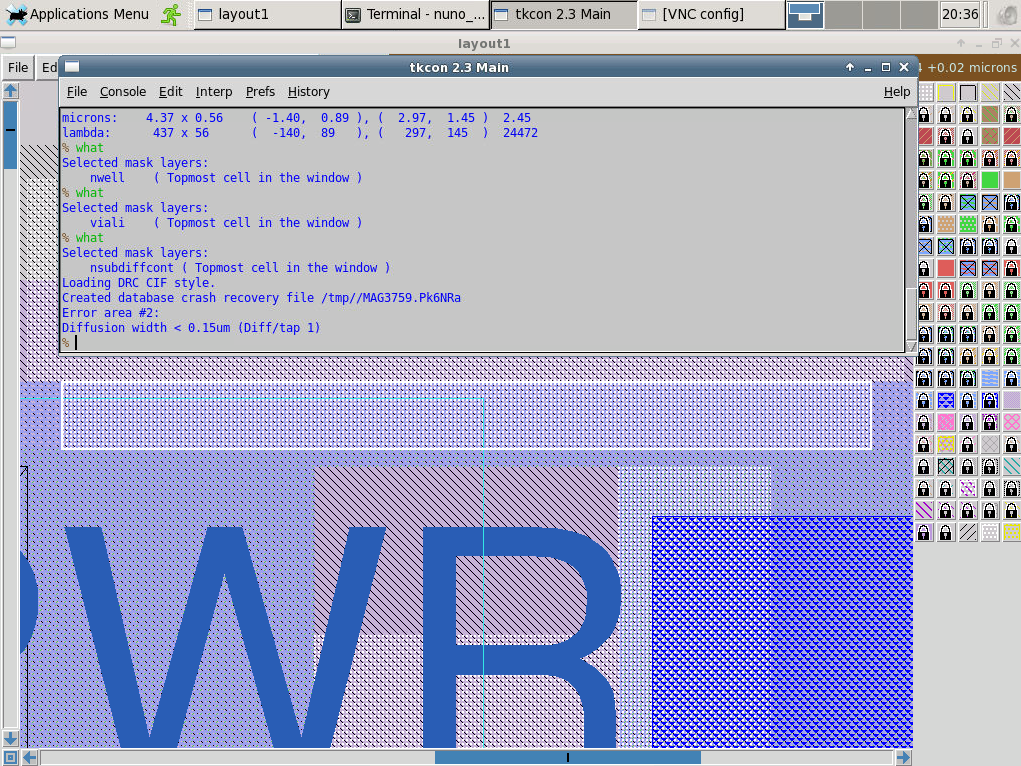Select the black outlined box layer icon
1021x766 pixels.
(968, 92)
